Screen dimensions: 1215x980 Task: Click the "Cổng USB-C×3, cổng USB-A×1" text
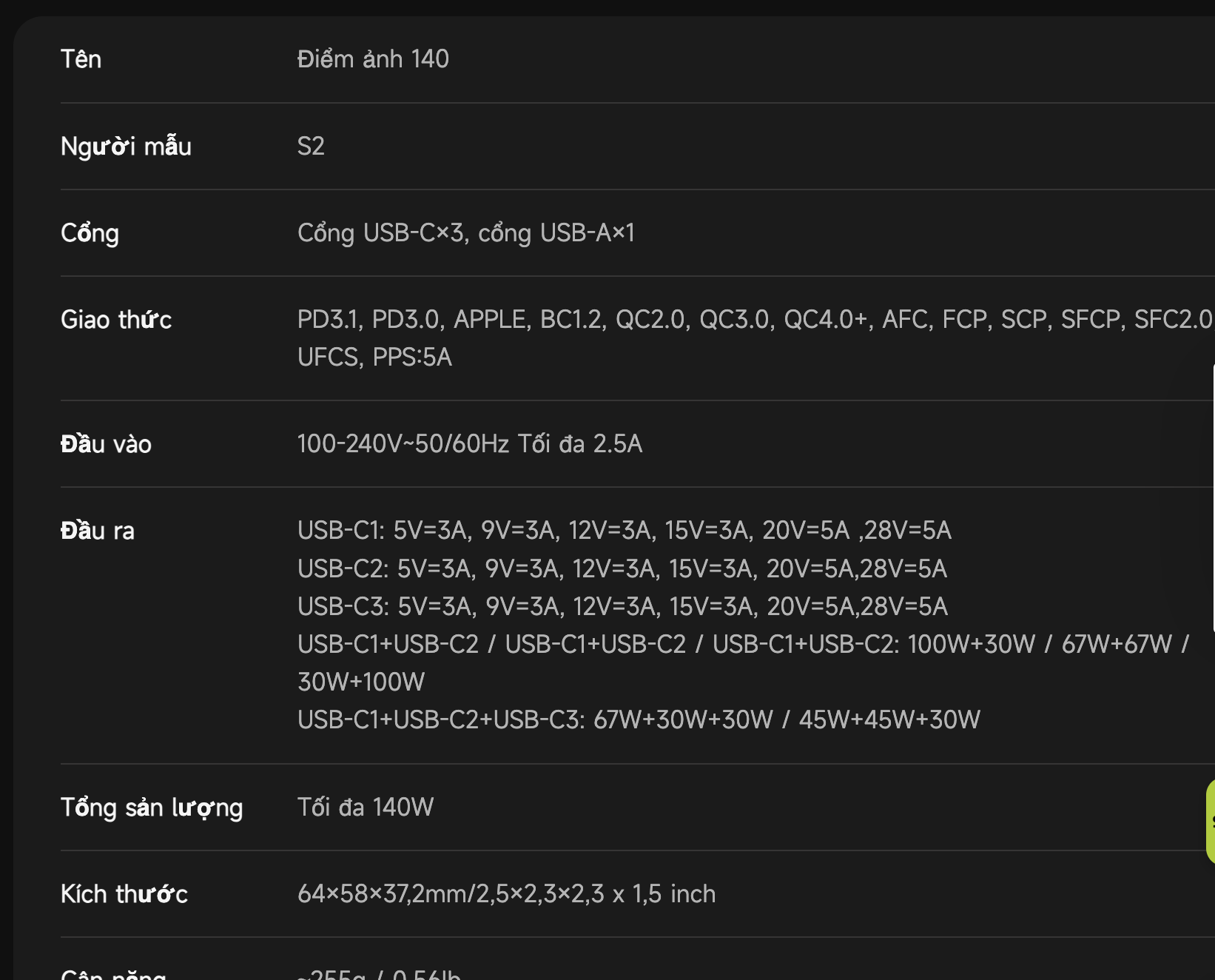point(465,233)
